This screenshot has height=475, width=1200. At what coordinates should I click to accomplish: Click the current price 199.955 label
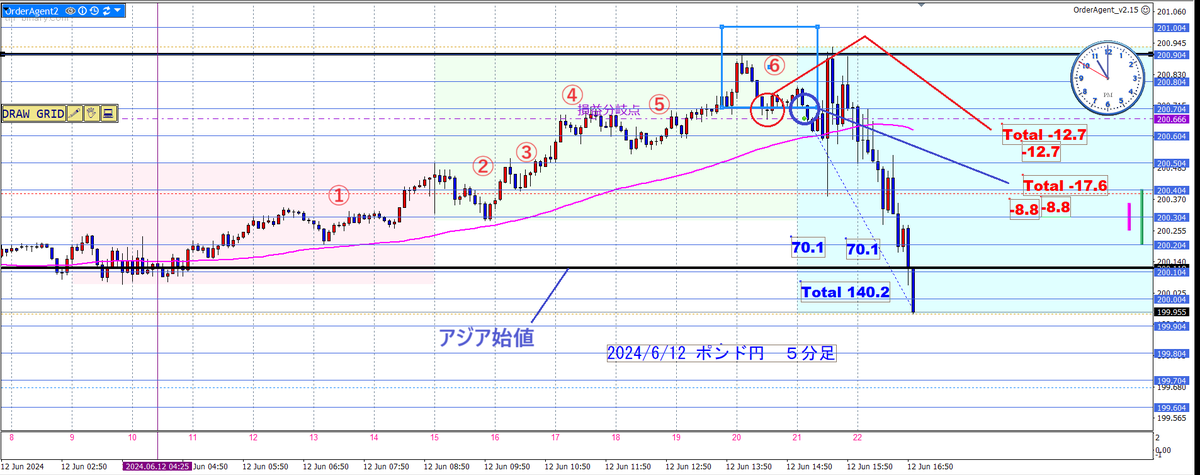pyautogui.click(x=1171, y=312)
